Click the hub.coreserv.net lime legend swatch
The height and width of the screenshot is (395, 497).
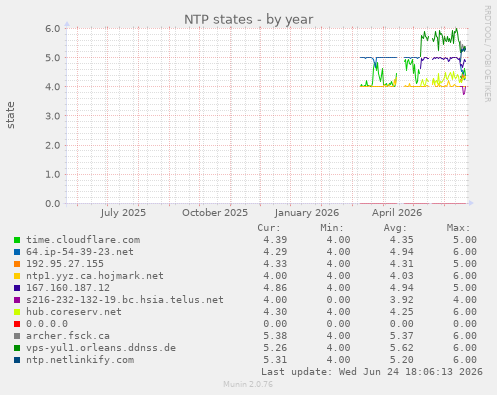(x=17, y=312)
